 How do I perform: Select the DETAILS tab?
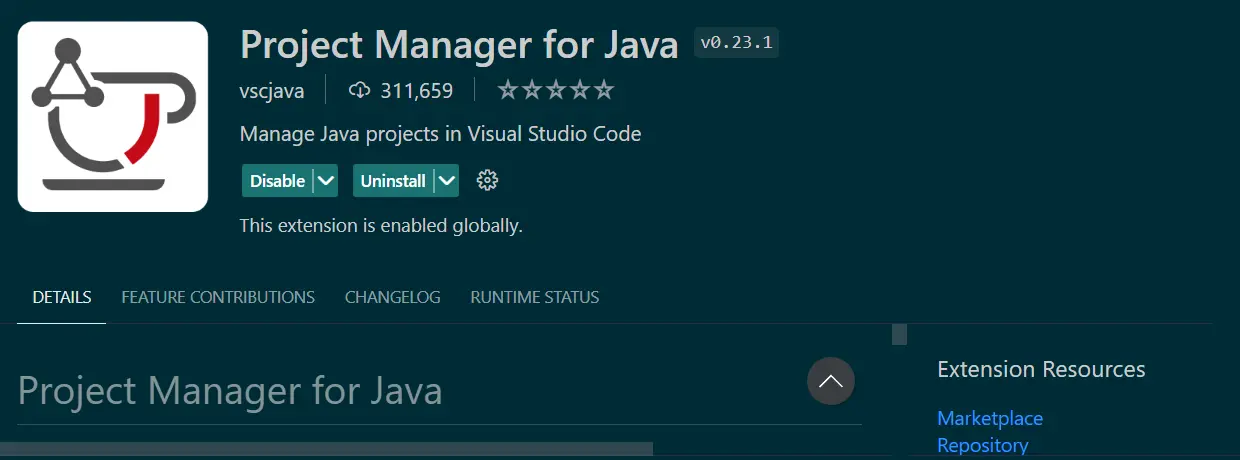[62, 297]
